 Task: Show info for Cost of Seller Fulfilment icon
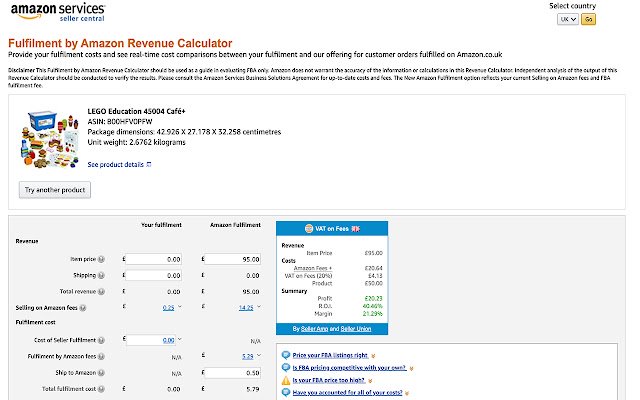coord(101,340)
